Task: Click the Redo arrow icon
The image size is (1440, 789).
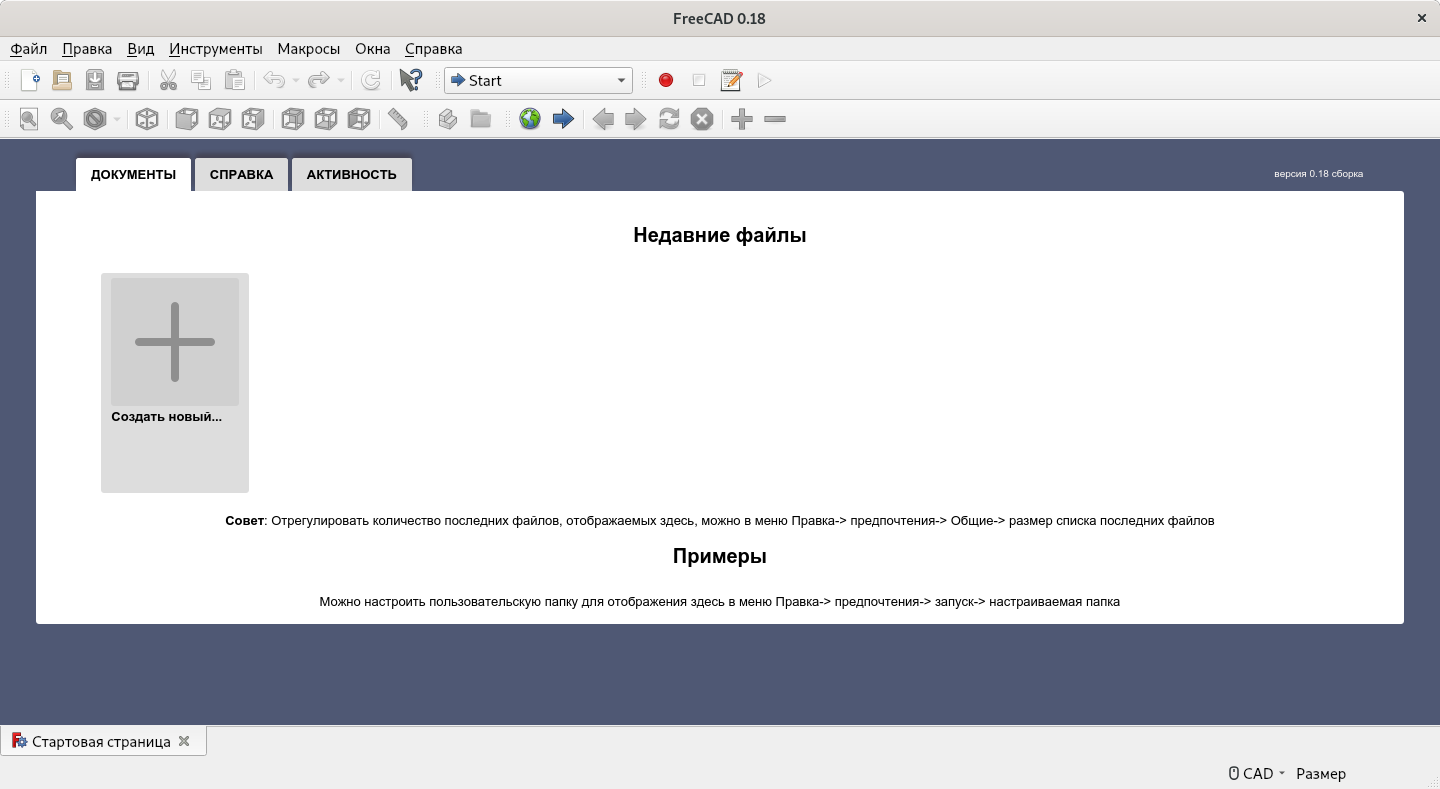Action: [x=318, y=80]
